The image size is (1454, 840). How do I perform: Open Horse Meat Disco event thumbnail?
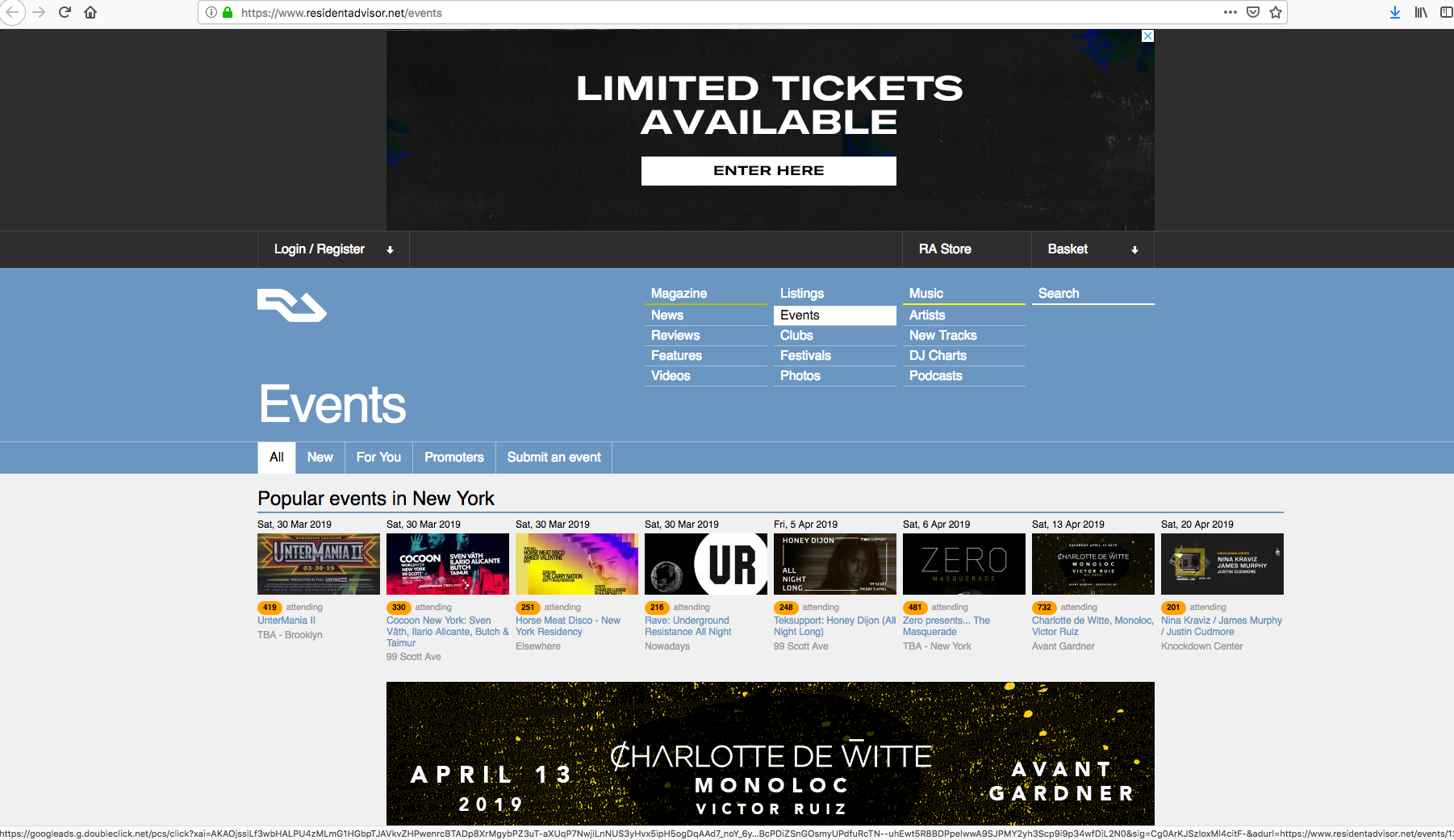coord(577,564)
